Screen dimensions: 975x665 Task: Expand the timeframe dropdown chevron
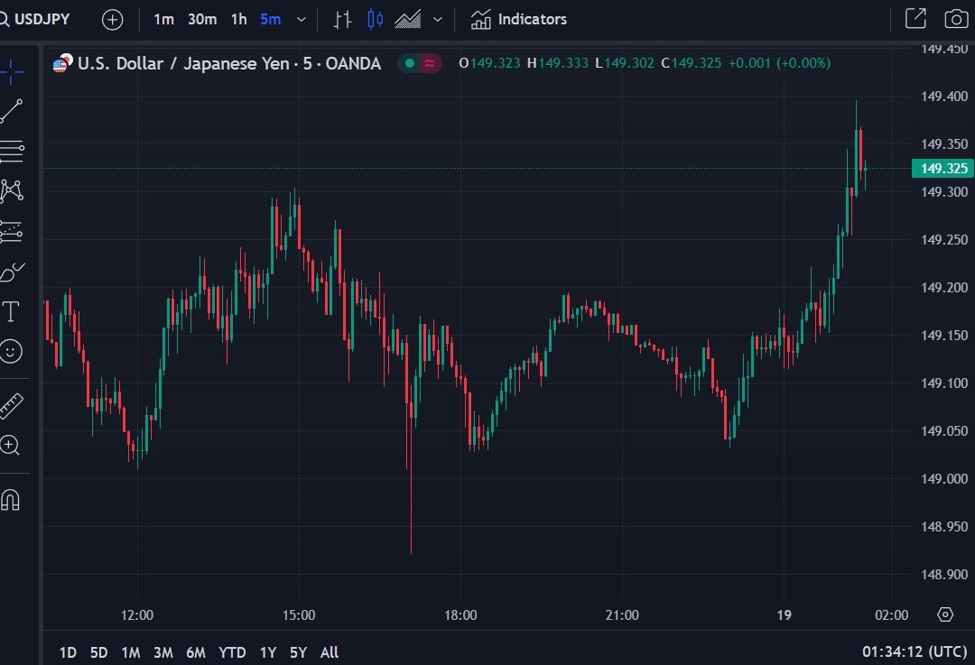click(301, 18)
